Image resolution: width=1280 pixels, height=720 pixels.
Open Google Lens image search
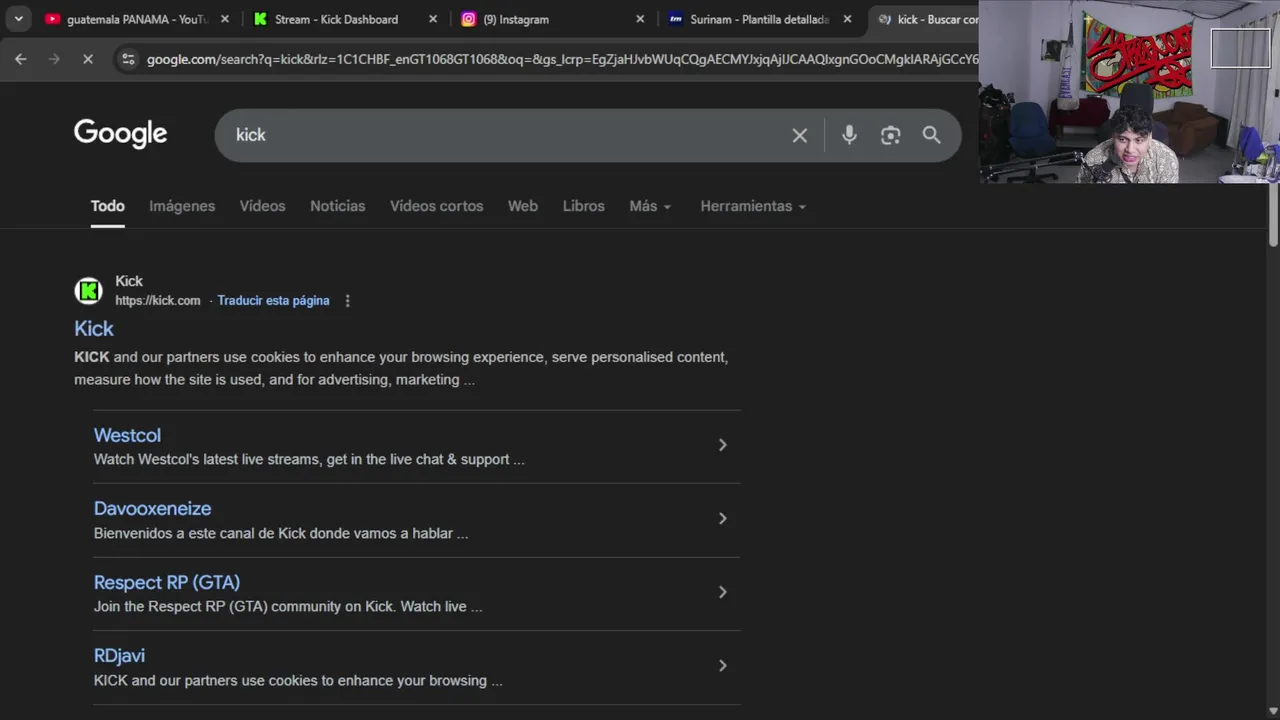tap(890, 135)
